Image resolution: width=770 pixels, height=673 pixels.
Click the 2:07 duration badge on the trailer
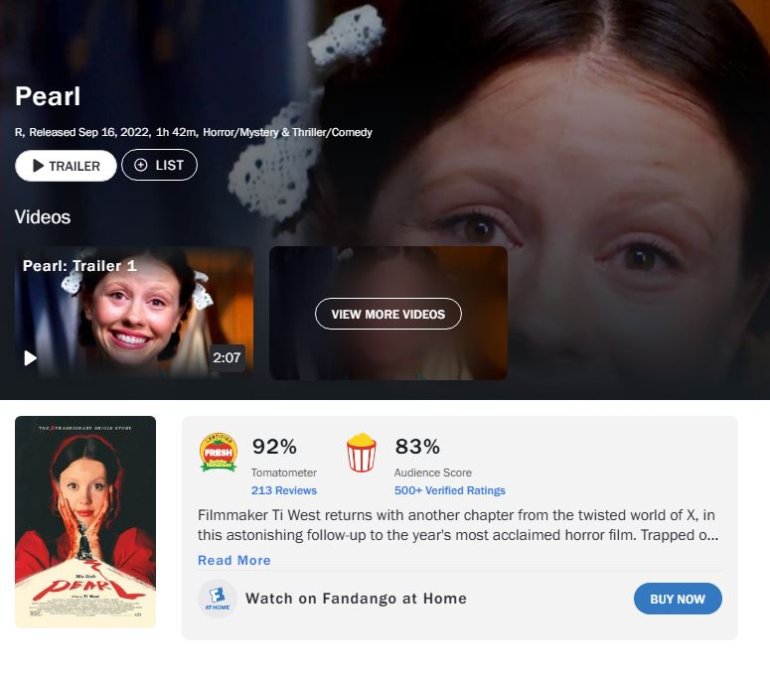227,357
